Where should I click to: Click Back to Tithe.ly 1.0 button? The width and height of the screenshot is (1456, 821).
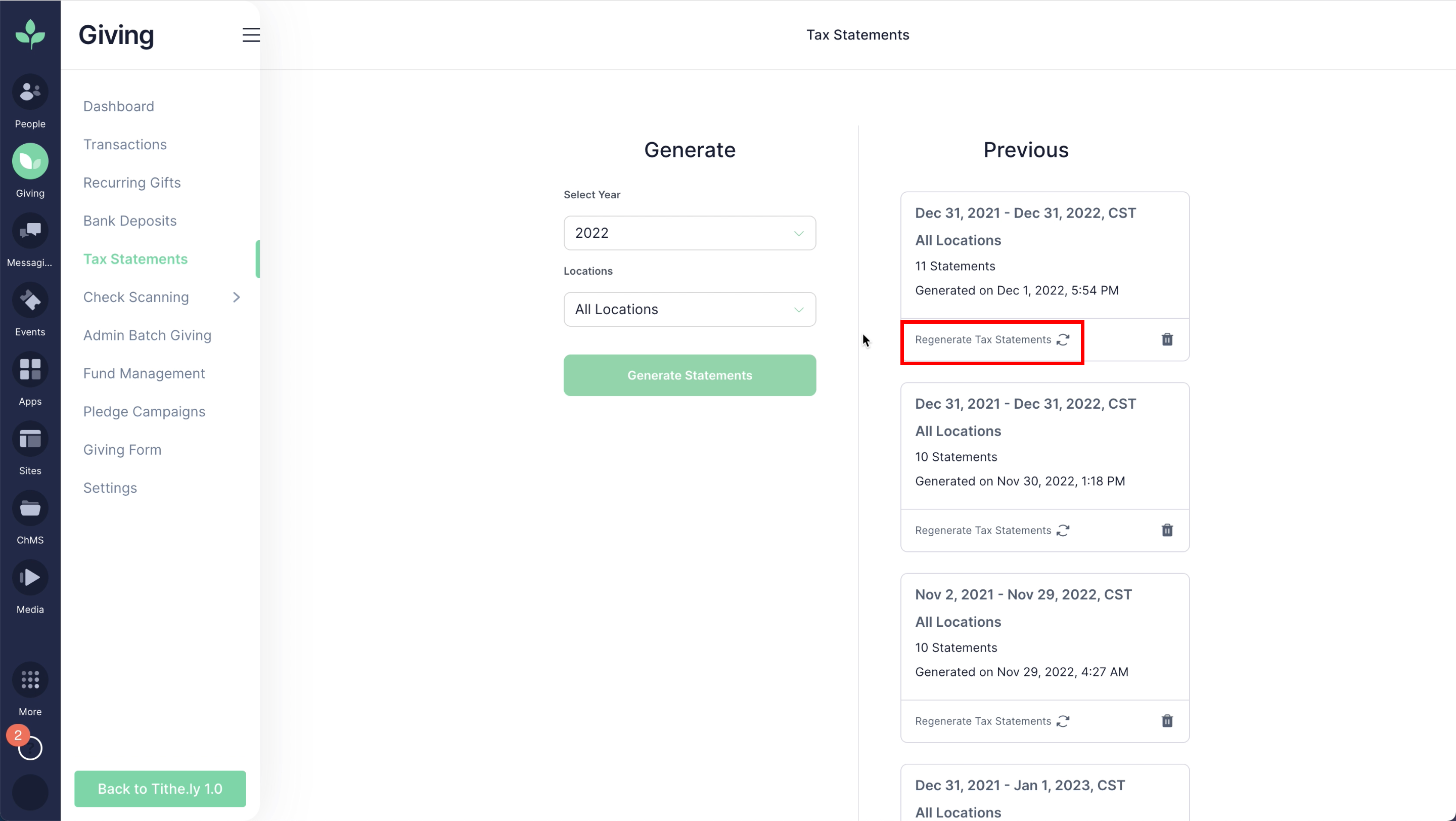pyautogui.click(x=160, y=788)
